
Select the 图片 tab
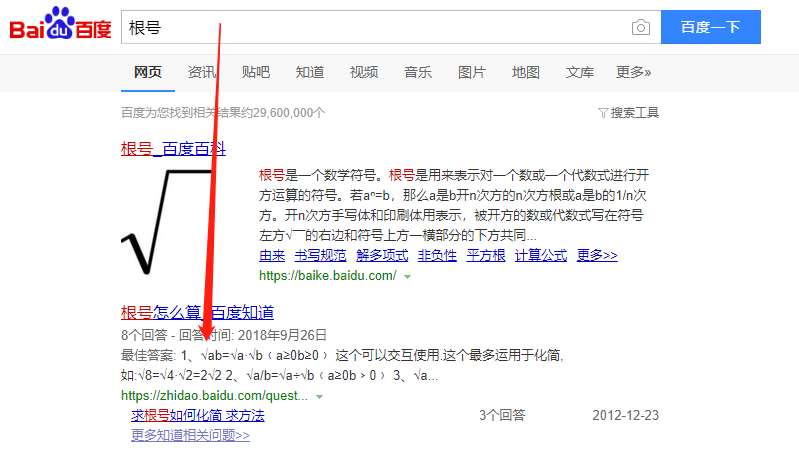(x=472, y=72)
